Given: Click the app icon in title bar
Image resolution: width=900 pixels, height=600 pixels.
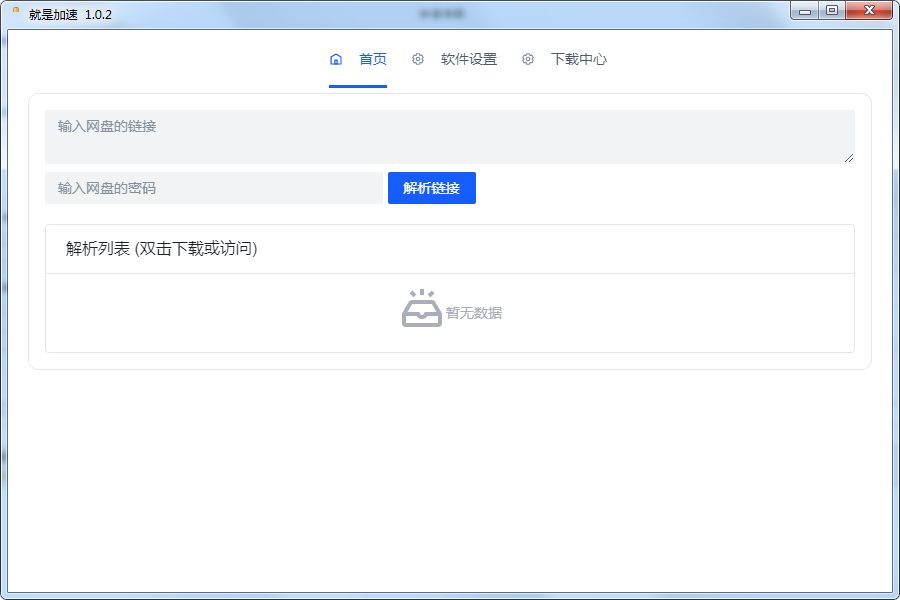Looking at the screenshot, I should 15,13.
